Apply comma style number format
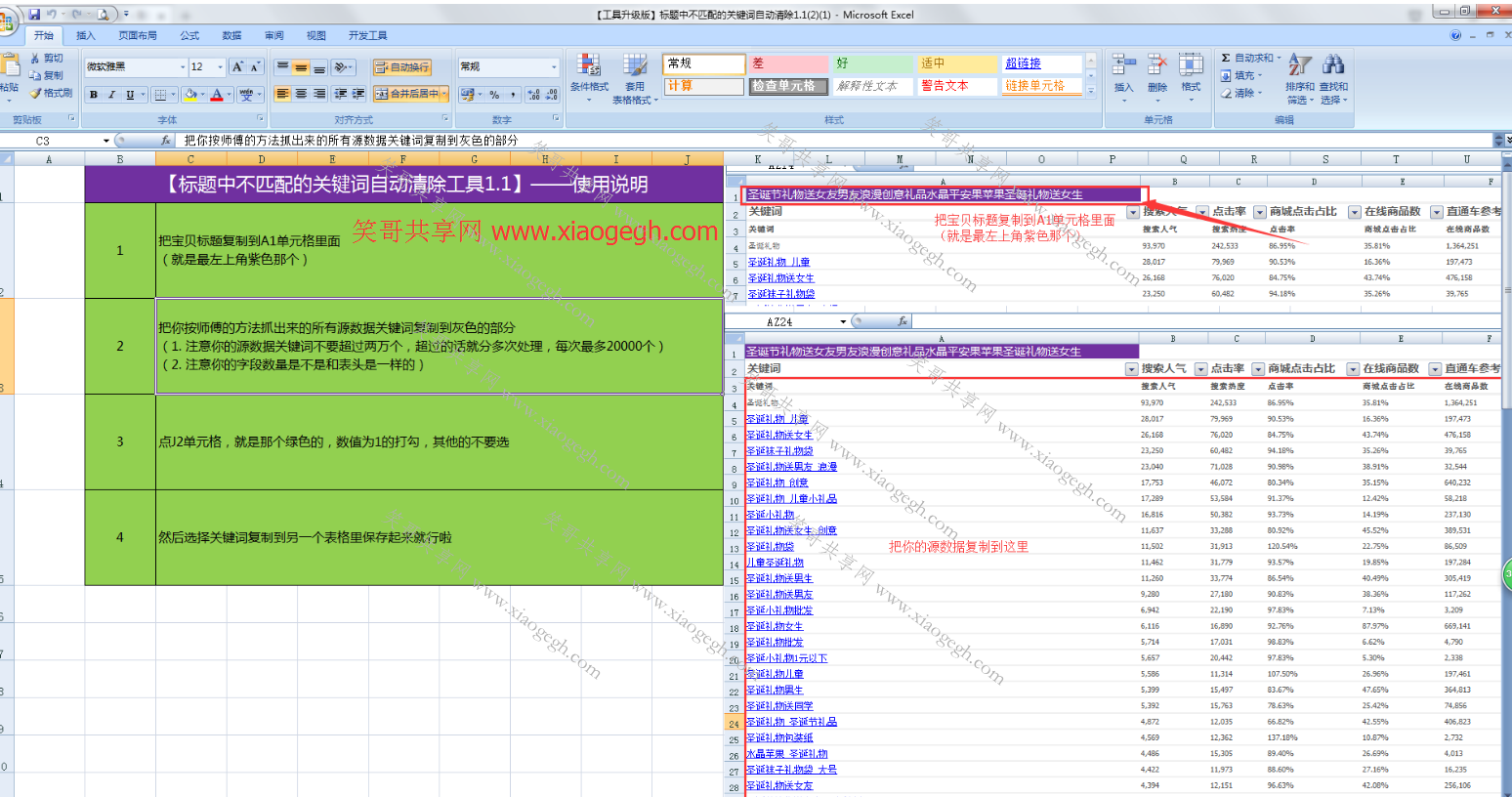The image size is (1512, 797). (x=512, y=95)
